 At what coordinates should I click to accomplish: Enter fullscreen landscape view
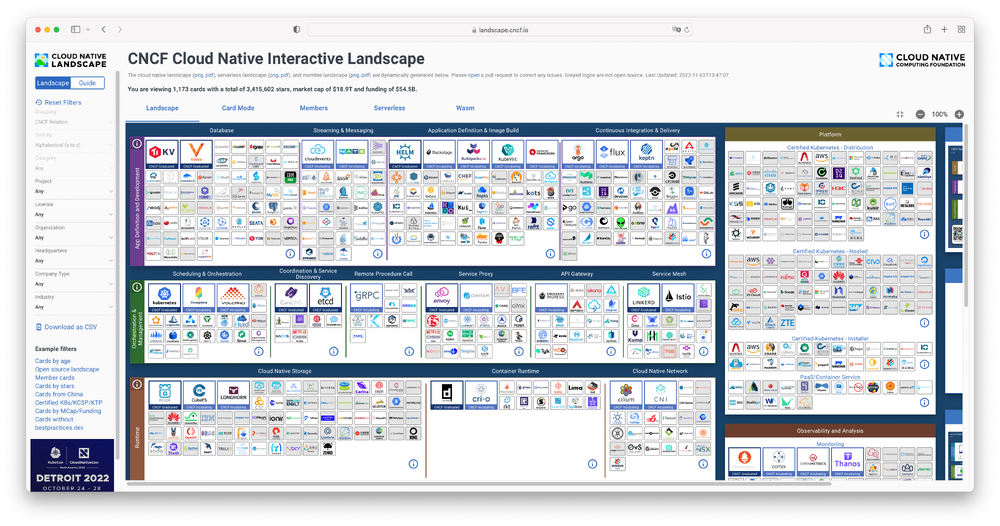click(900, 115)
